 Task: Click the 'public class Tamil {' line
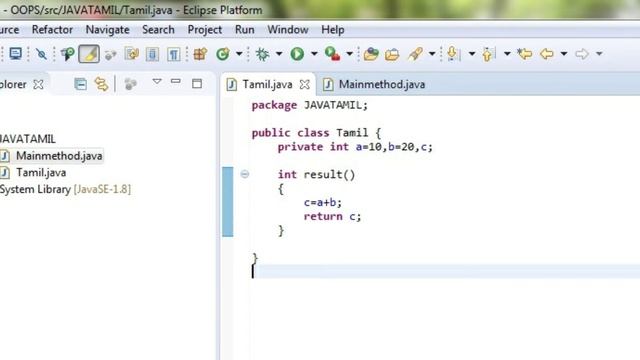pyautogui.click(x=316, y=133)
